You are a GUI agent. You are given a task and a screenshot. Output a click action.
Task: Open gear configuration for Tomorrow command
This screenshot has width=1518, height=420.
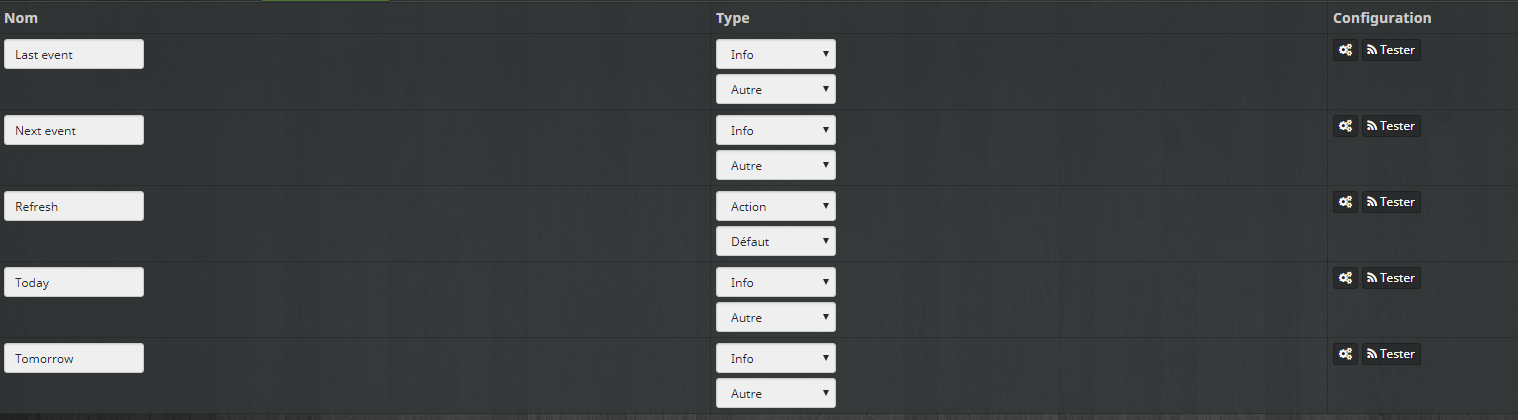click(1346, 354)
